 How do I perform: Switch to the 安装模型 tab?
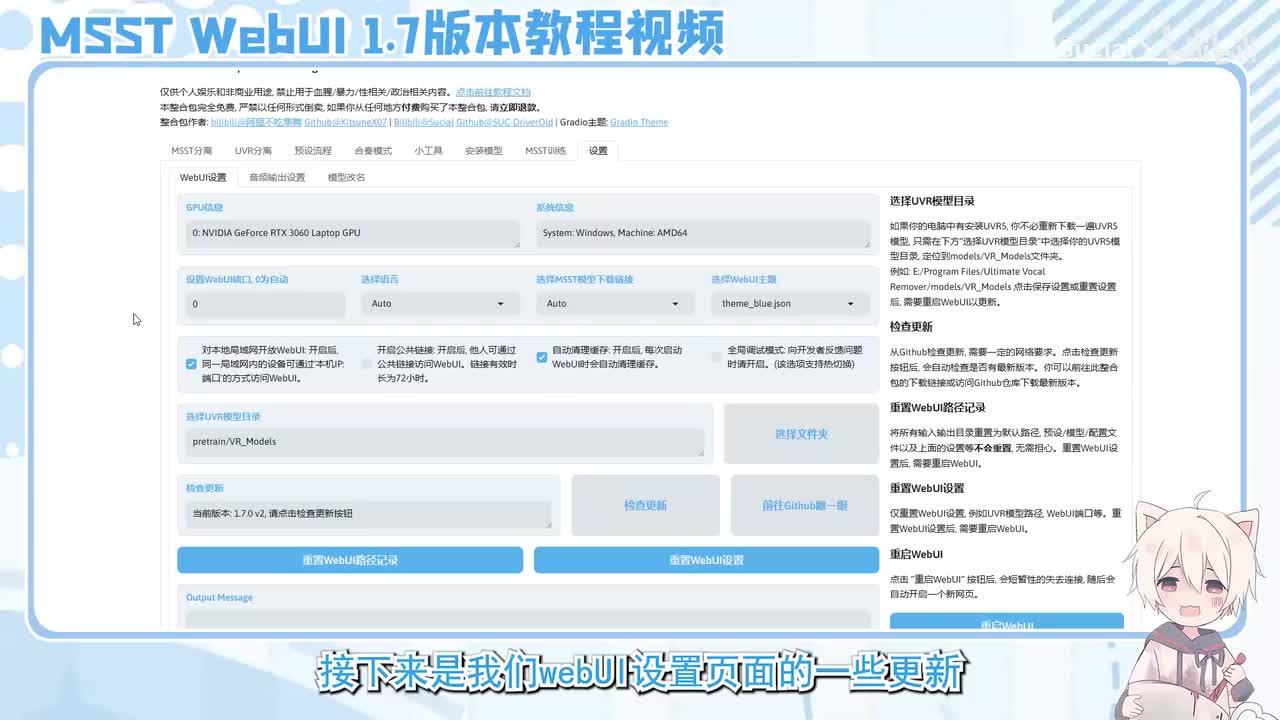[484, 151]
